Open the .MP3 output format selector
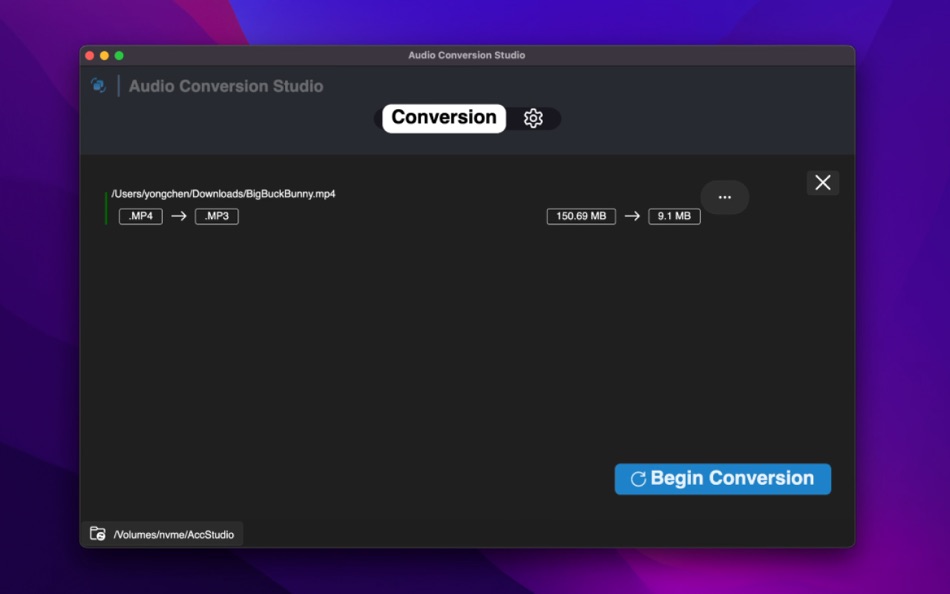 [x=216, y=216]
